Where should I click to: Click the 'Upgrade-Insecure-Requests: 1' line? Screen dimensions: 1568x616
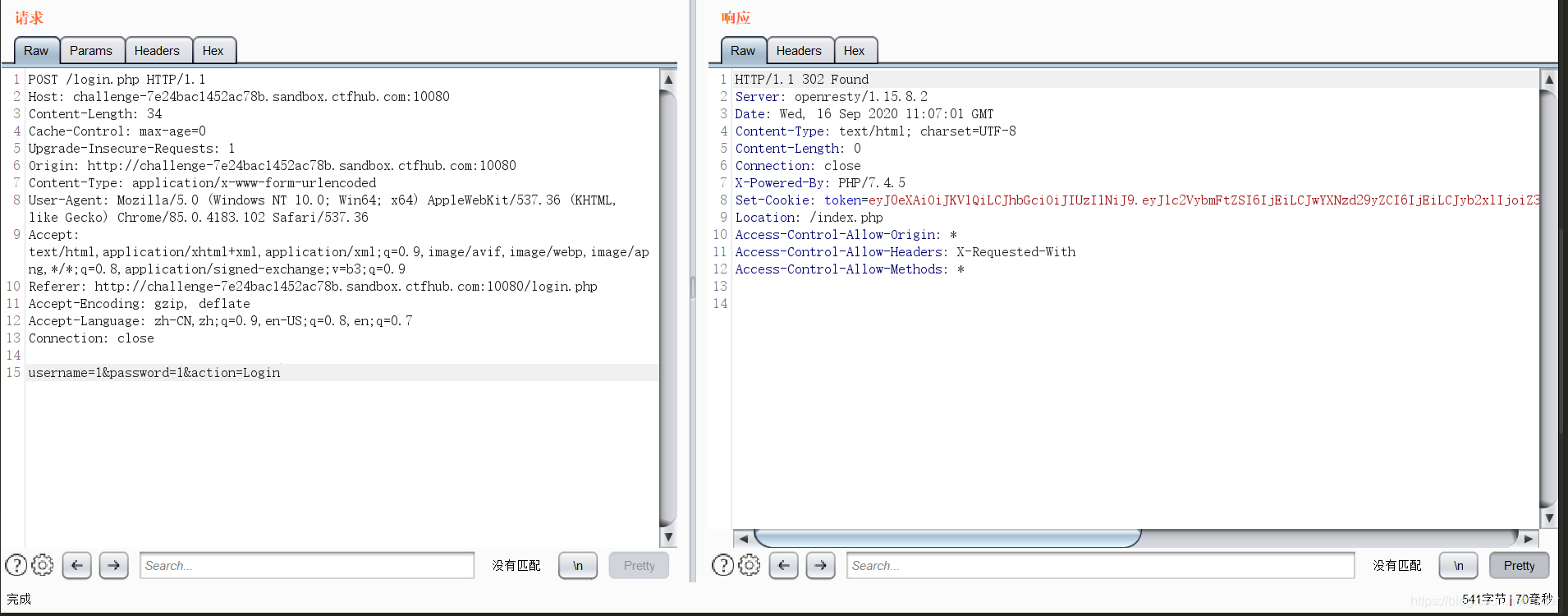[x=131, y=149]
